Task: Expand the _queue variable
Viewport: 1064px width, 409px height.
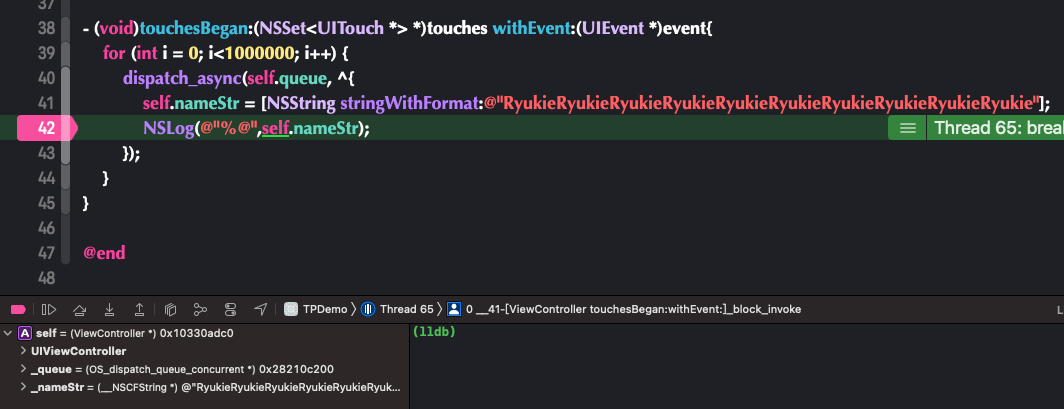Action: [24, 369]
